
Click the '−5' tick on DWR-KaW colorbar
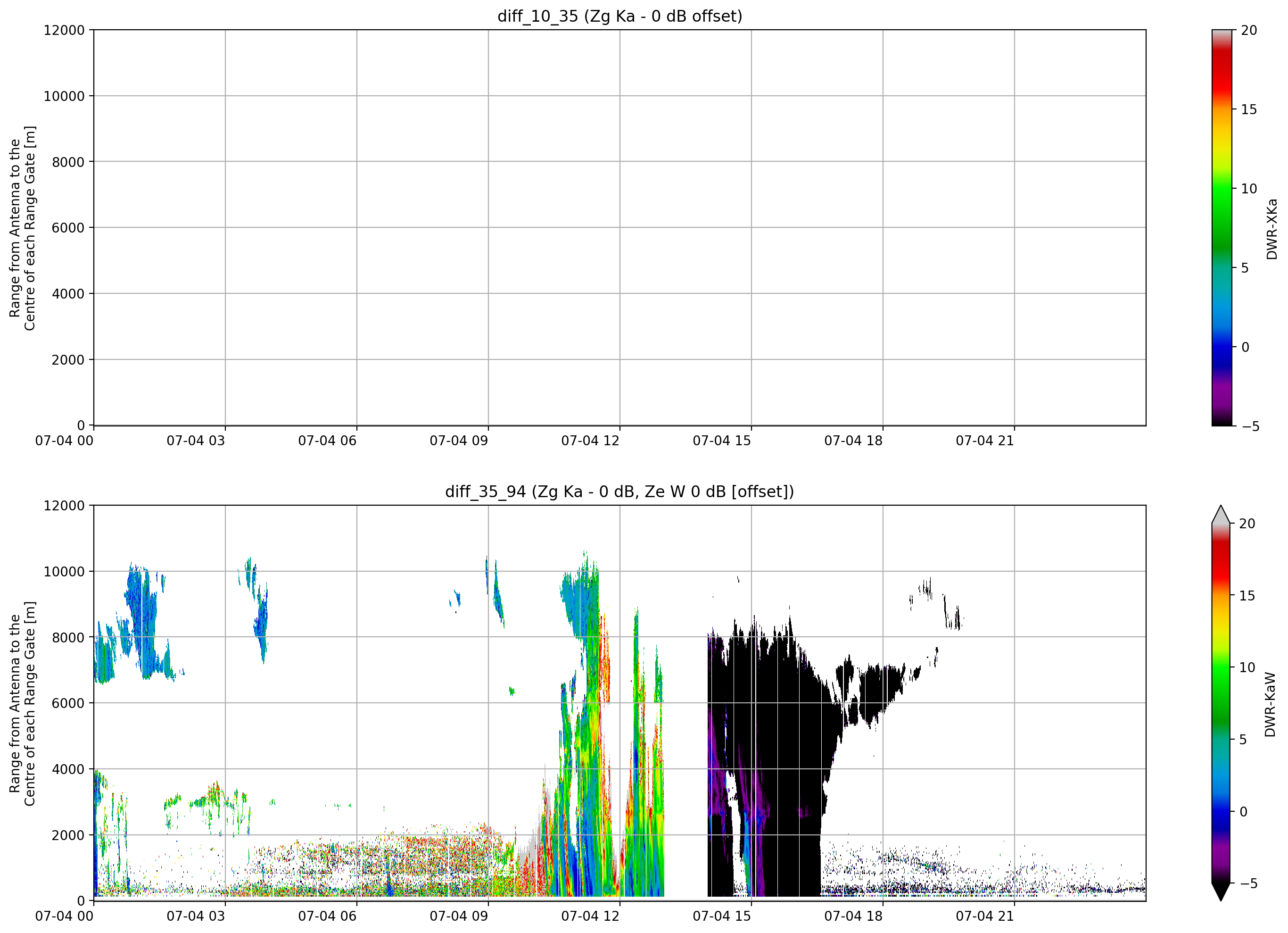pyautogui.click(x=1248, y=883)
